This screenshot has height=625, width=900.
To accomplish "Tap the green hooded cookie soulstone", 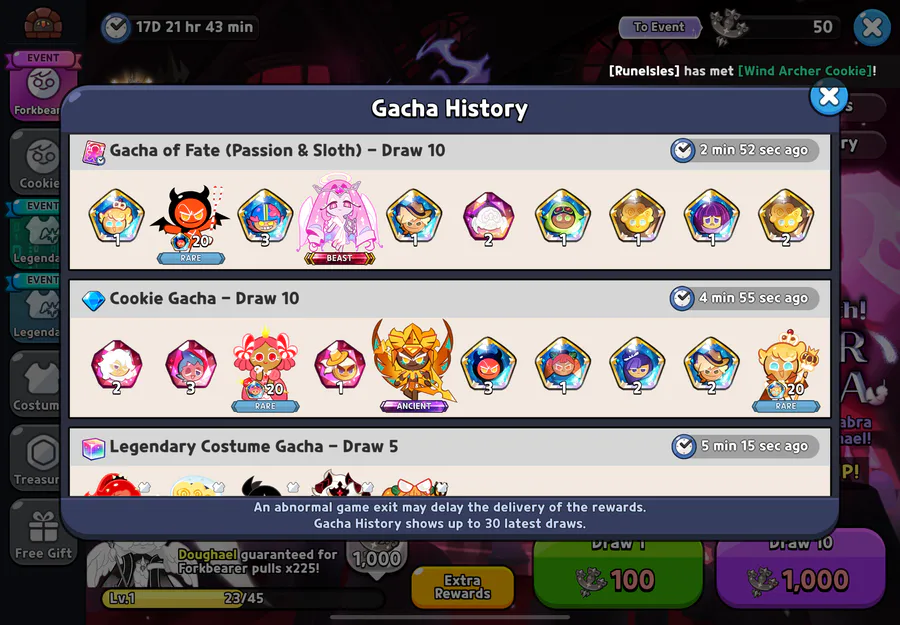I will tap(562, 218).
